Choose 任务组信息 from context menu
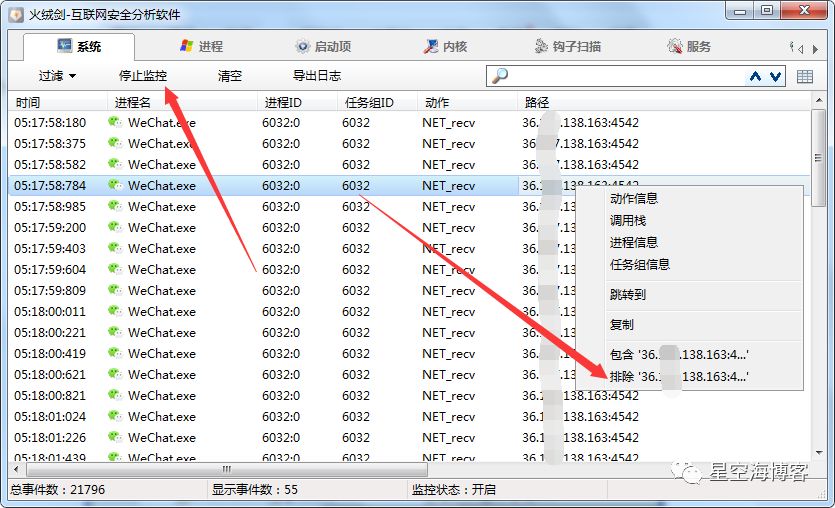Viewport: 835px width, 508px height. point(640,264)
